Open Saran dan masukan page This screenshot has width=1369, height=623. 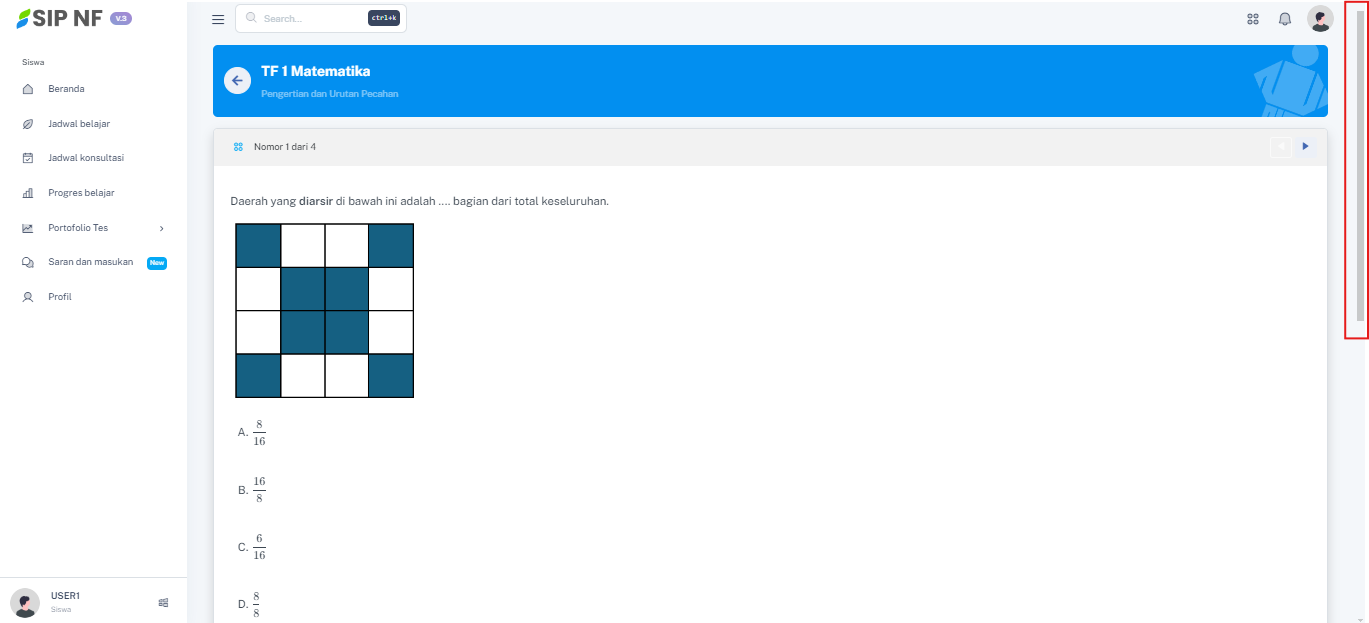click(90, 262)
